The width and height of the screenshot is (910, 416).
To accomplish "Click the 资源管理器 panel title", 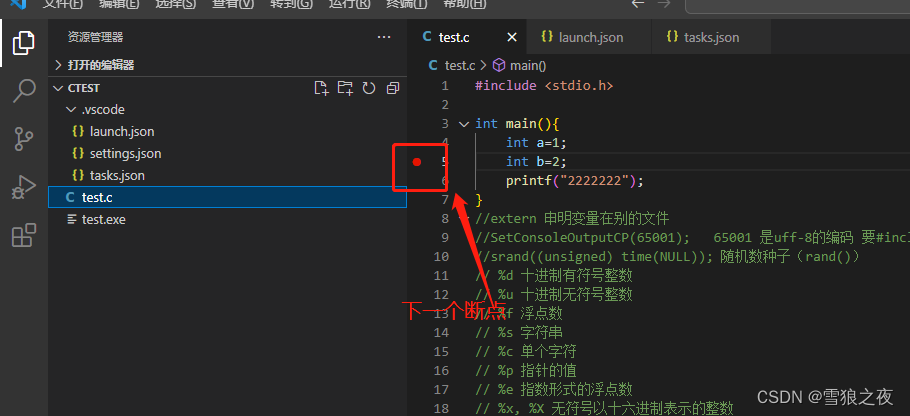I will click(x=95, y=37).
